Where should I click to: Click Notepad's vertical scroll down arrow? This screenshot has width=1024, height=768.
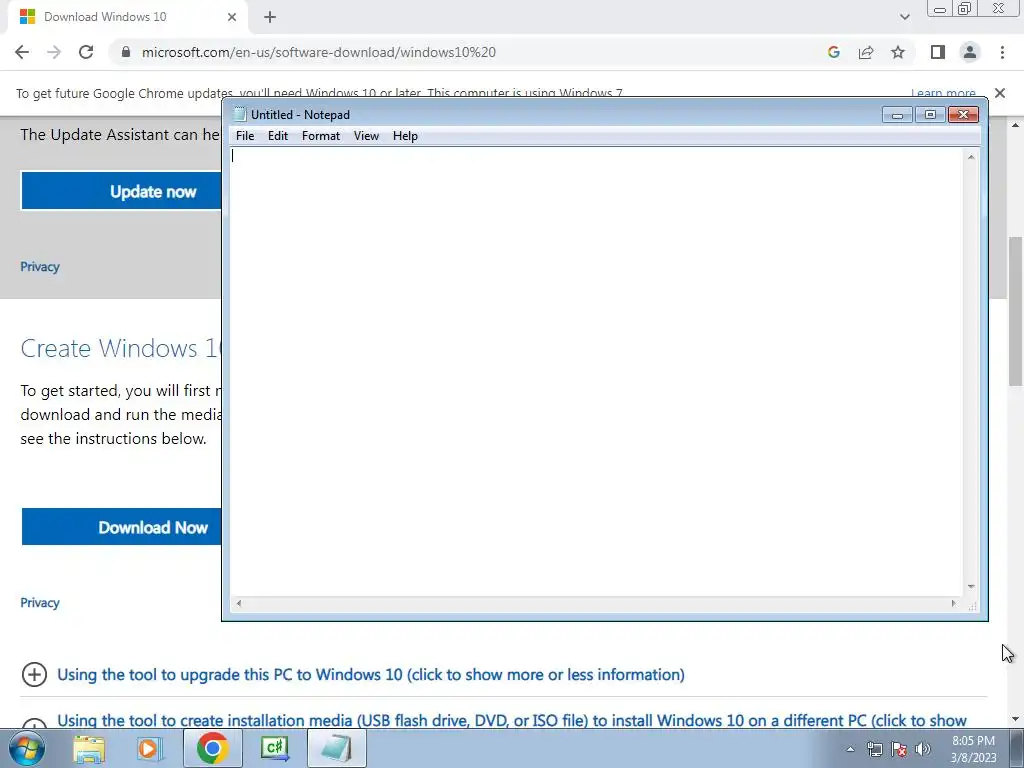[x=971, y=587]
